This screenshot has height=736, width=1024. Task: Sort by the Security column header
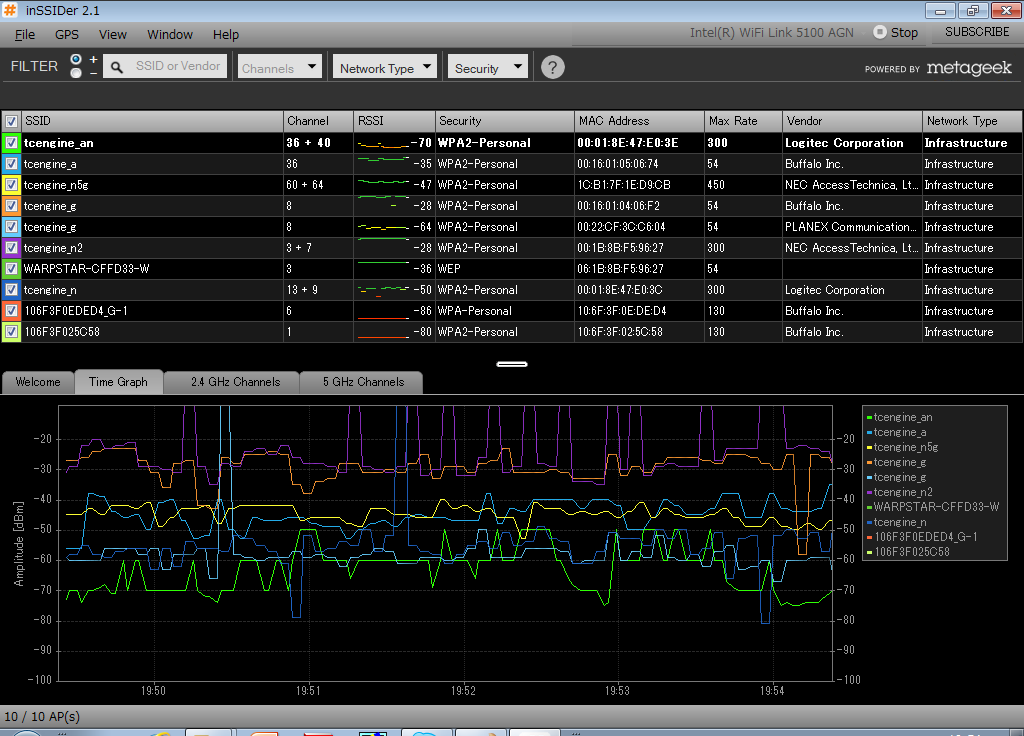pos(504,121)
